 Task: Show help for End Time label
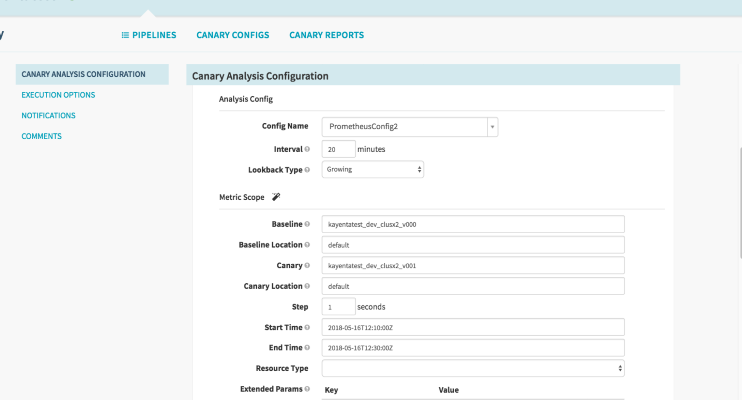point(307,348)
